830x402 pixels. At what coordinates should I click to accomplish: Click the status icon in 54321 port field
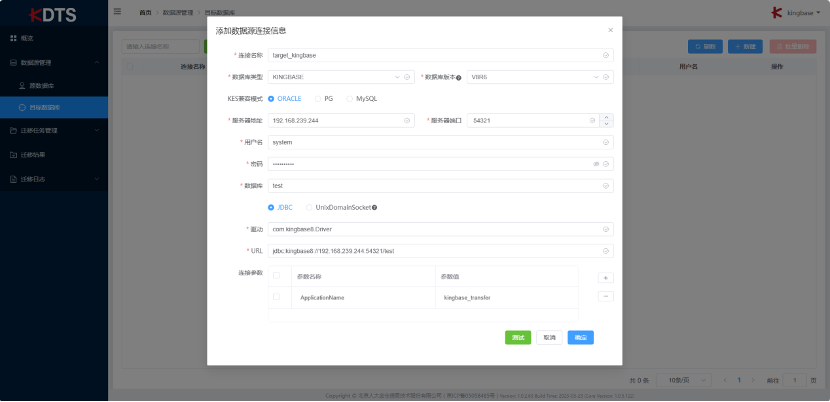(x=592, y=121)
